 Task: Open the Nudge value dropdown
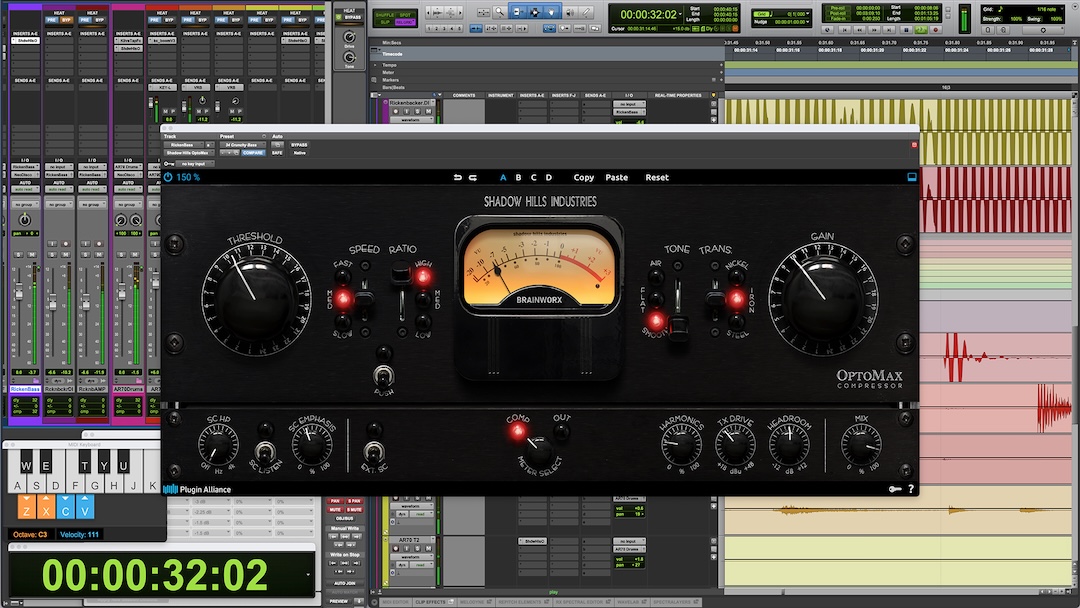point(807,20)
